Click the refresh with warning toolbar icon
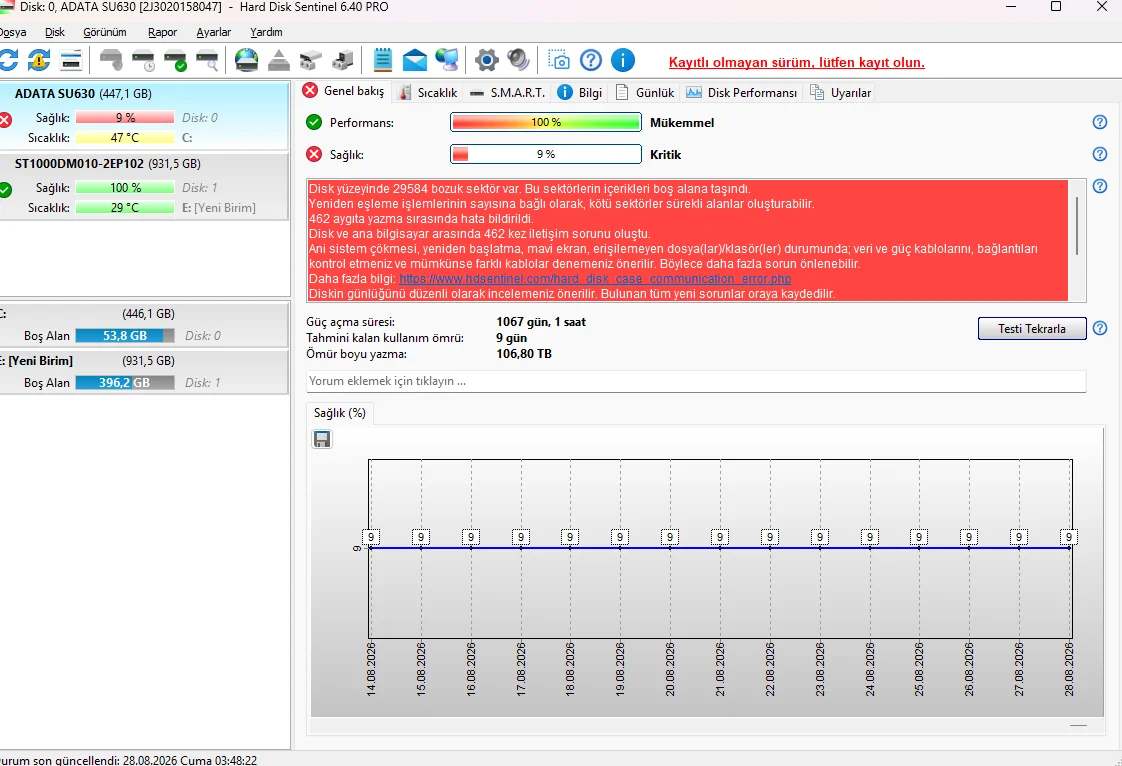The width and height of the screenshot is (1122, 766). [x=39, y=60]
